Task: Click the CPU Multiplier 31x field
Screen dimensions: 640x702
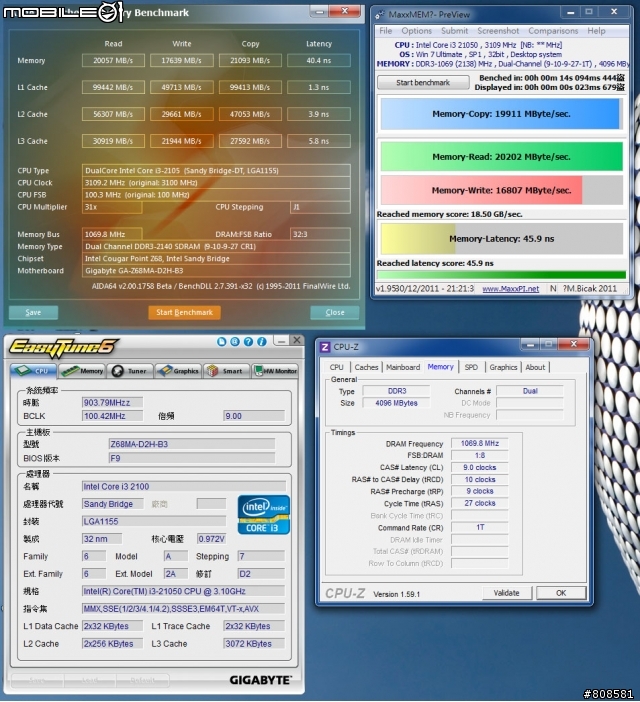Action: pos(112,207)
